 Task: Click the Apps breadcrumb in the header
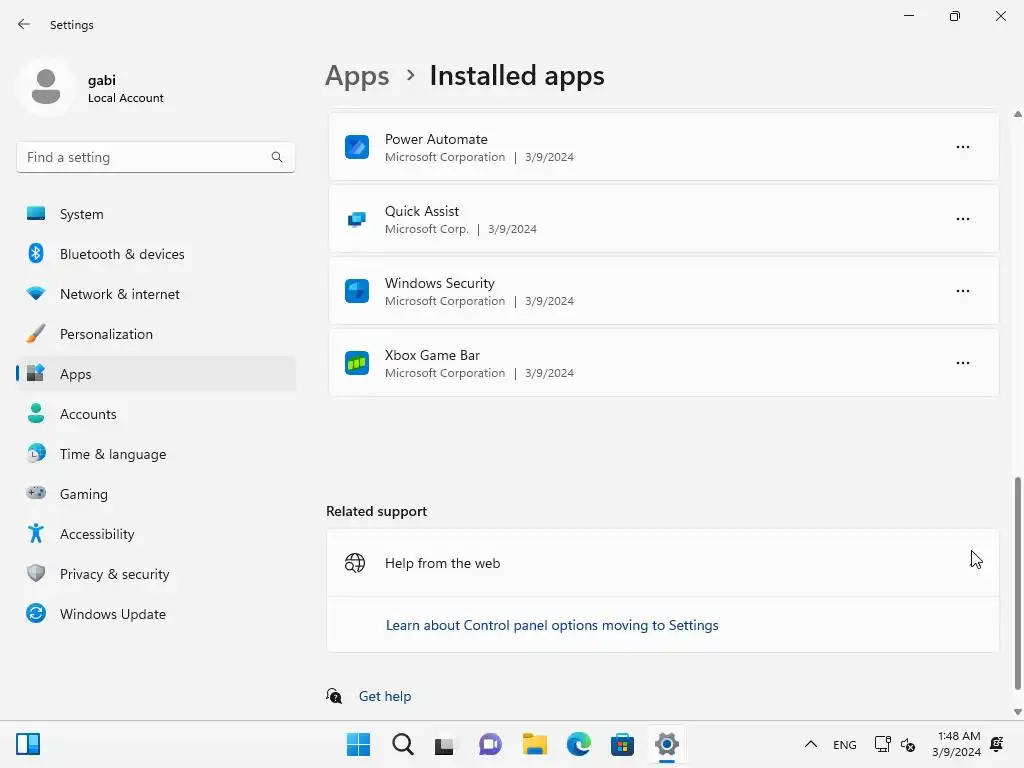click(357, 76)
